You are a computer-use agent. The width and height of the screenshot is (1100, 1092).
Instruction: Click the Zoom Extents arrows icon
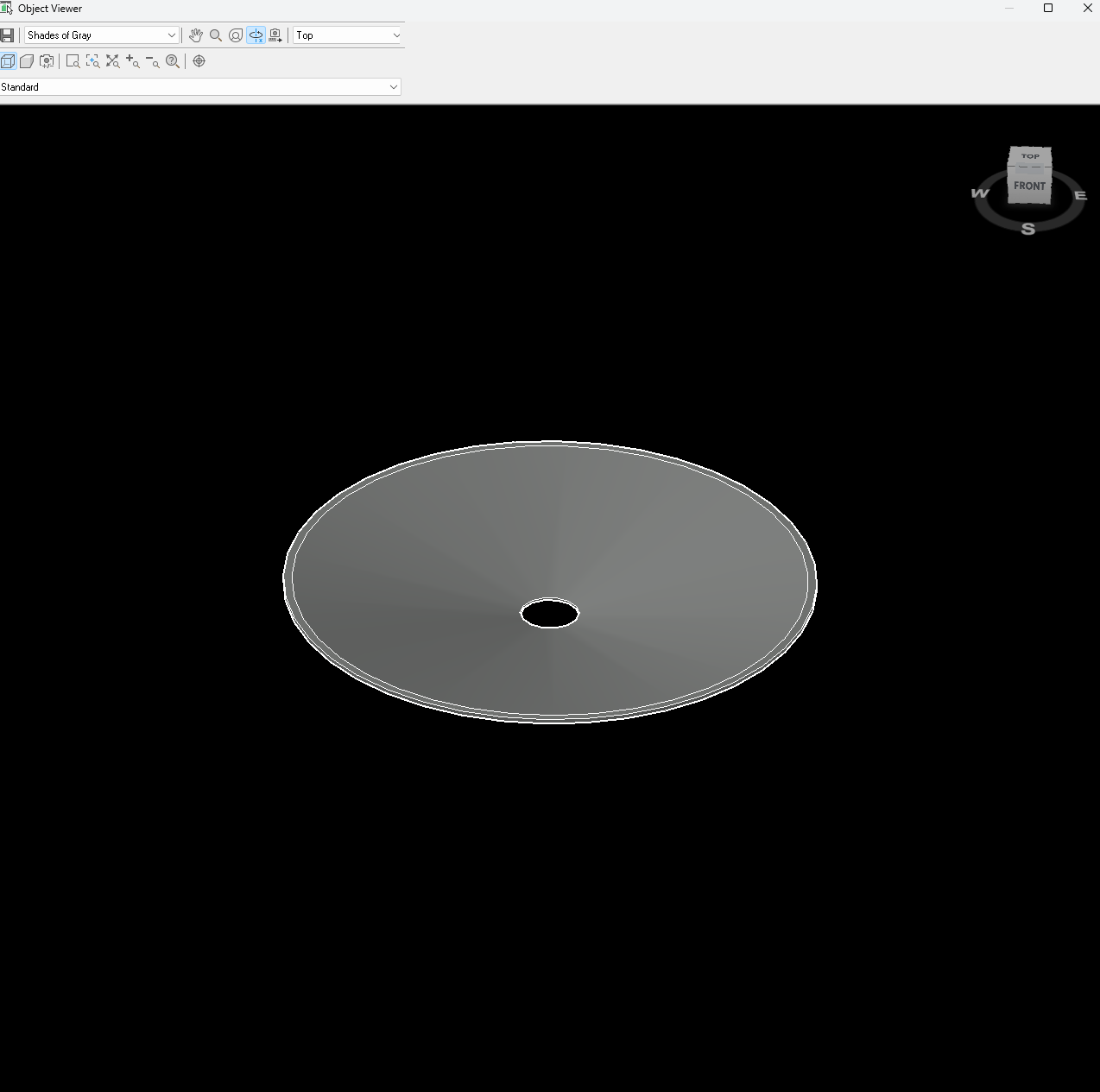click(112, 61)
